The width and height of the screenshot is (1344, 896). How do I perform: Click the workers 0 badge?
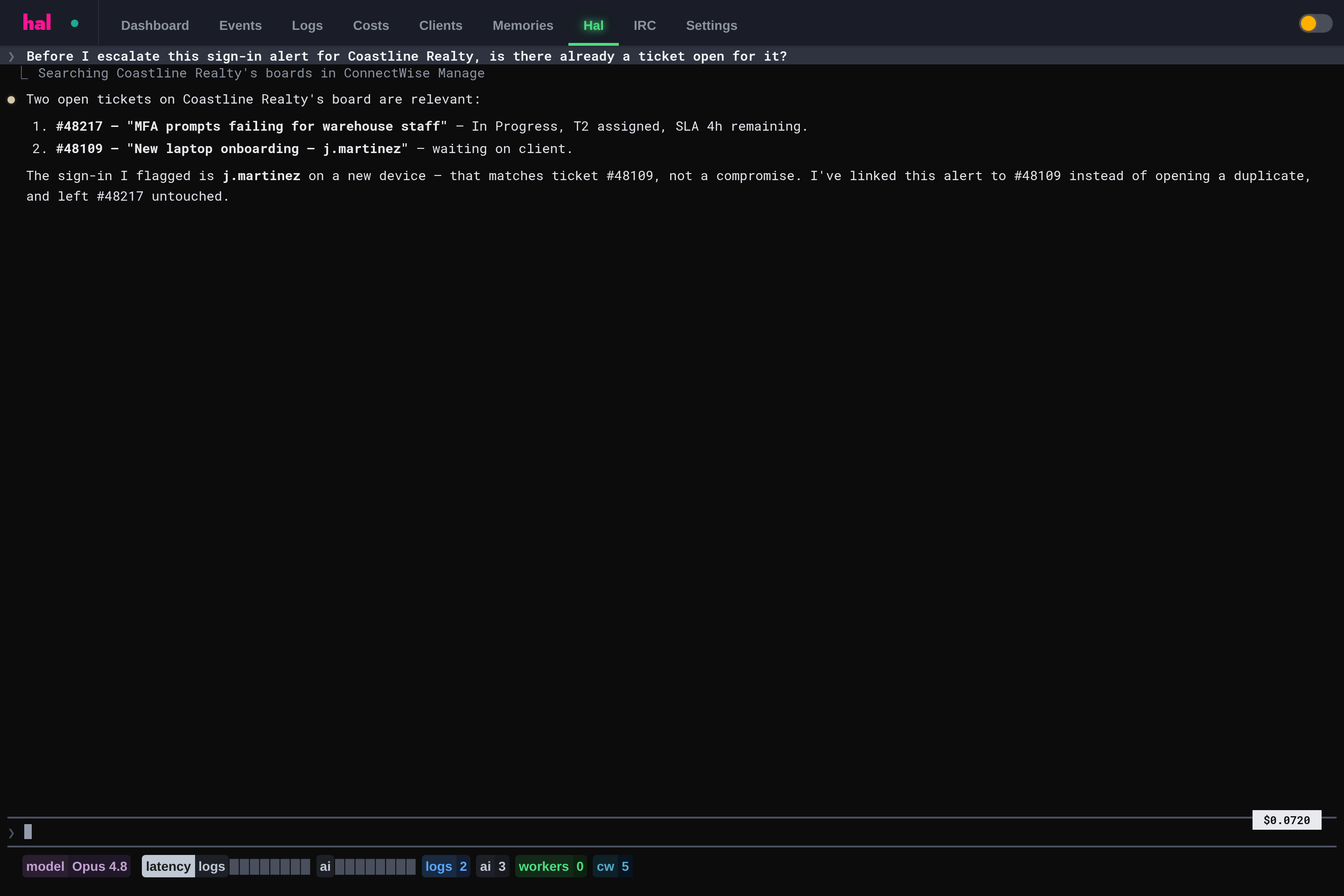pos(551,866)
